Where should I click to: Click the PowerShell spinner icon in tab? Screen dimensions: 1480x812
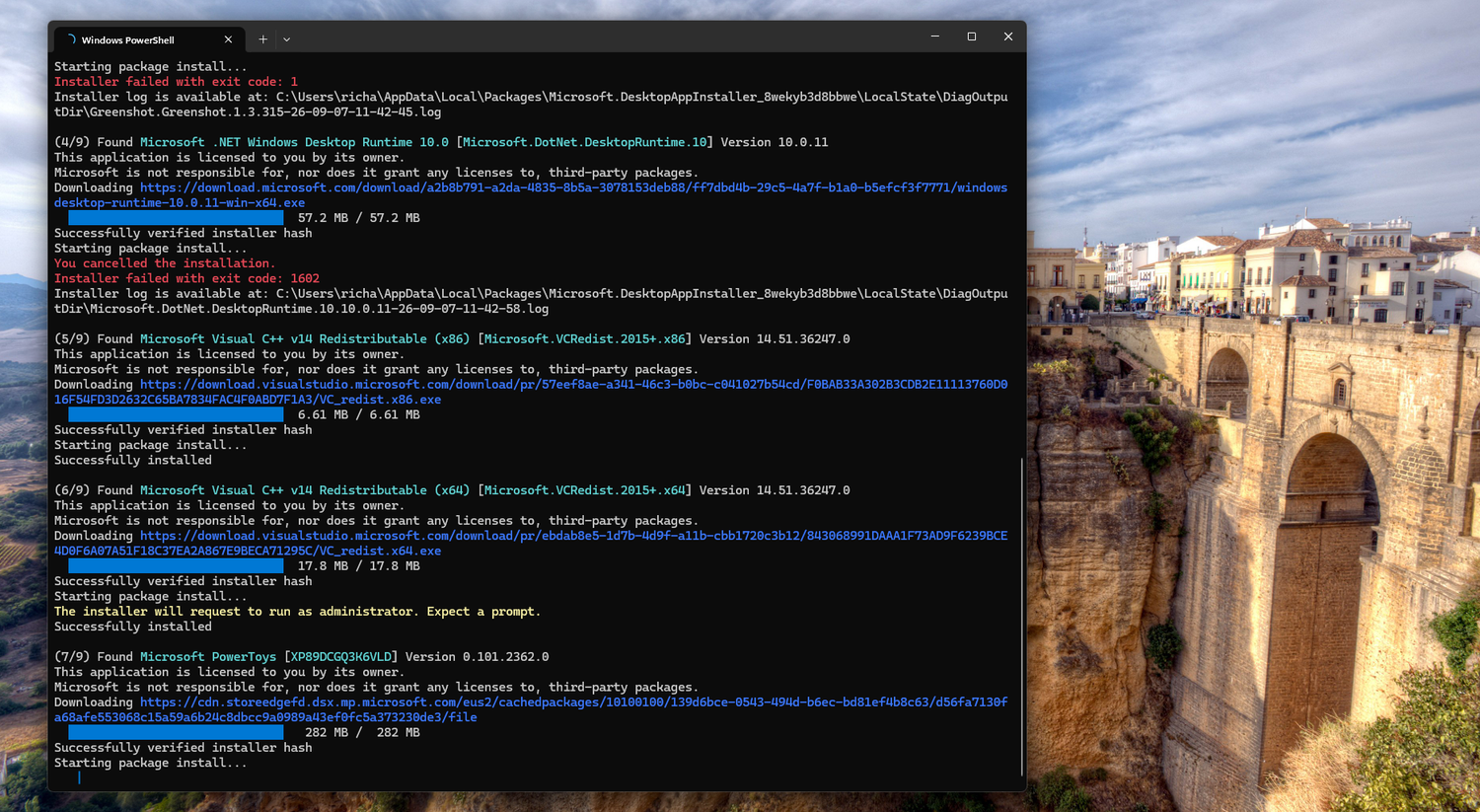click(71, 39)
